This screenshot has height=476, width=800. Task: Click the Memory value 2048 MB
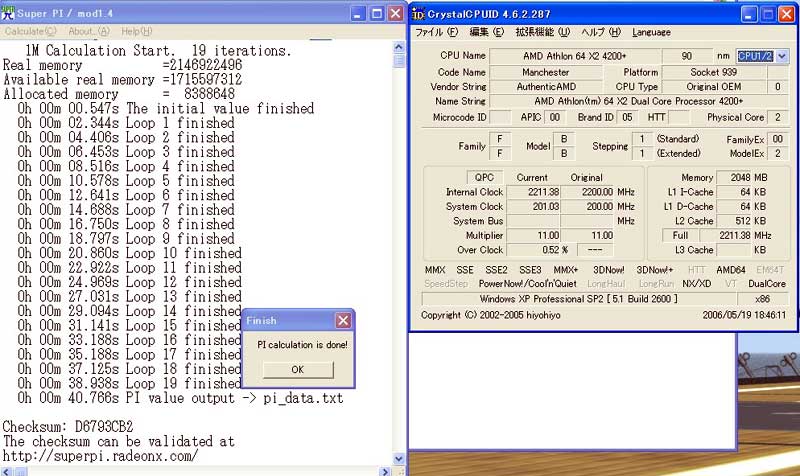point(734,177)
